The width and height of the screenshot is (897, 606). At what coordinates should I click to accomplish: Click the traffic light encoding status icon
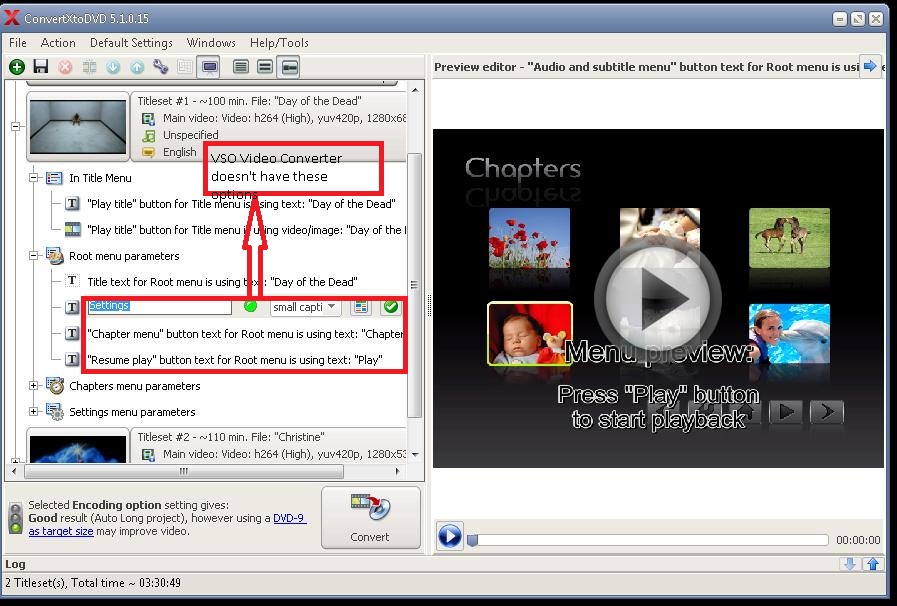coord(16,518)
